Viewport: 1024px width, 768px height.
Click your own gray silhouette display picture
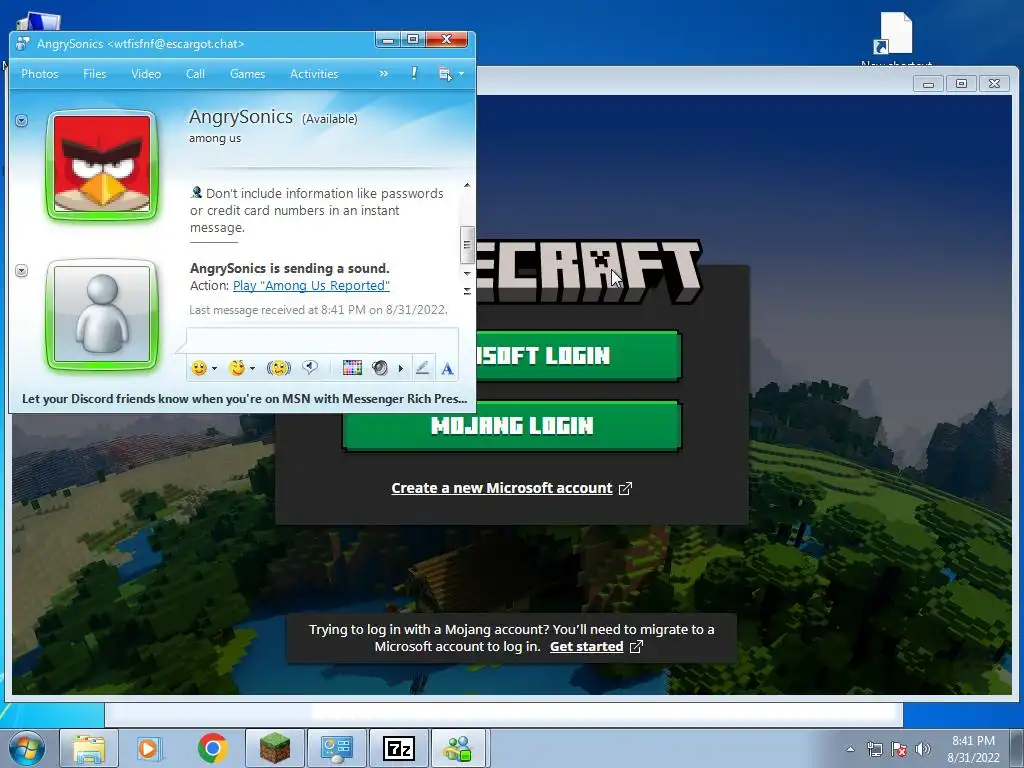[102, 313]
